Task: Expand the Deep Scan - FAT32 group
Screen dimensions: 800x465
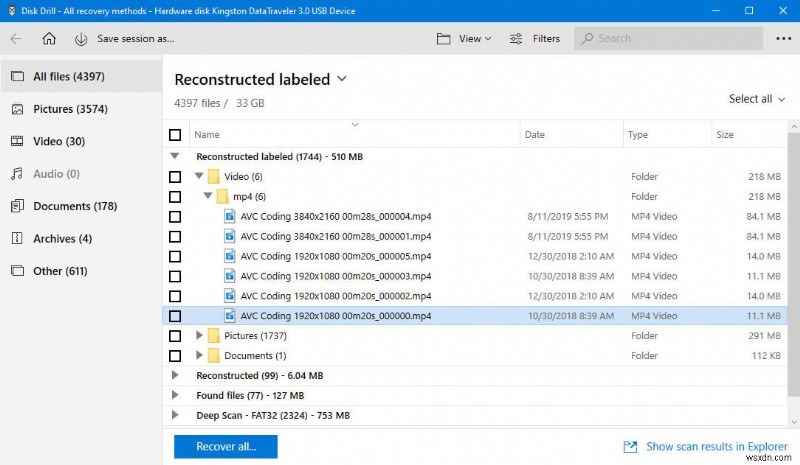Action: pos(176,415)
